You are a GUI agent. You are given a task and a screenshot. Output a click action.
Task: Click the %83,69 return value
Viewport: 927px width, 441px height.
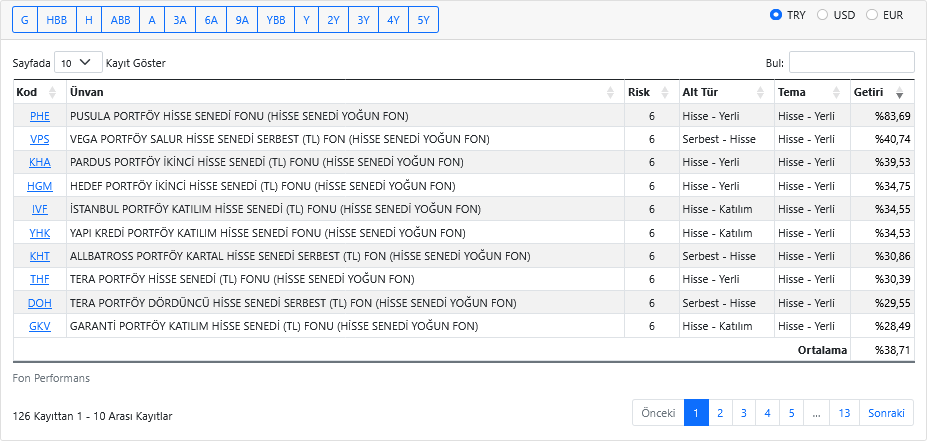893,116
